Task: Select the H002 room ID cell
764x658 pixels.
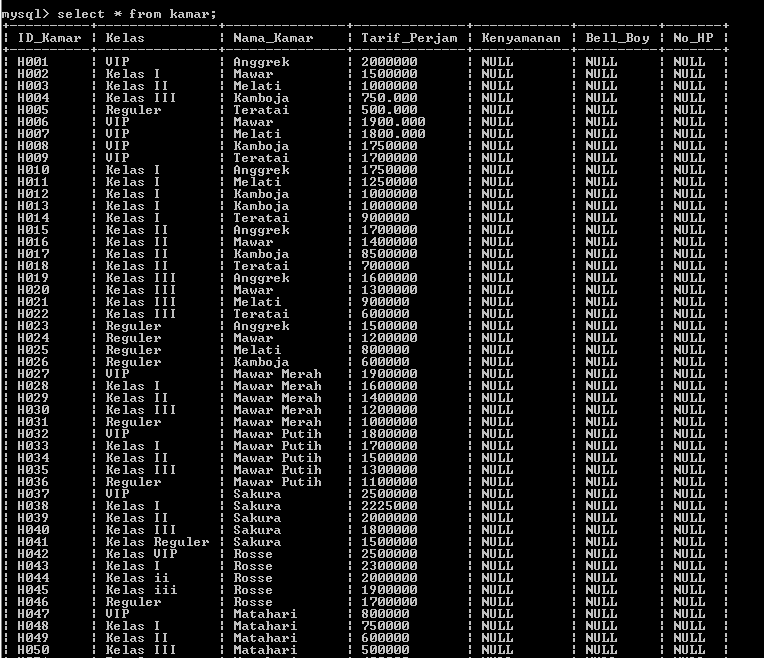Action: pos(33,74)
